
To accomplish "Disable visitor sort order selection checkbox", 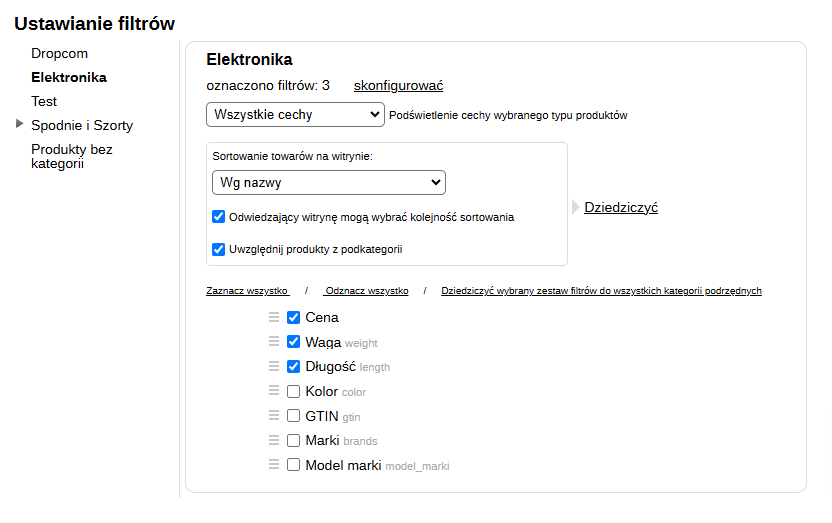I will point(219,216).
